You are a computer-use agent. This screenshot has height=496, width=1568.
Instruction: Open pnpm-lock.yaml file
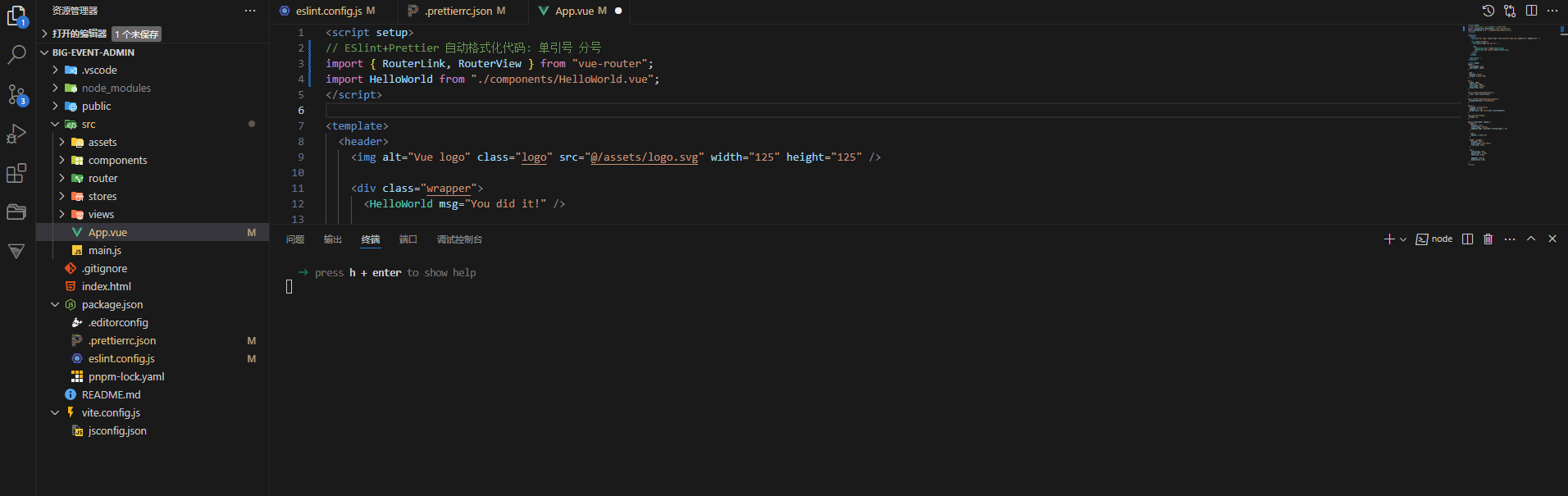click(153, 377)
